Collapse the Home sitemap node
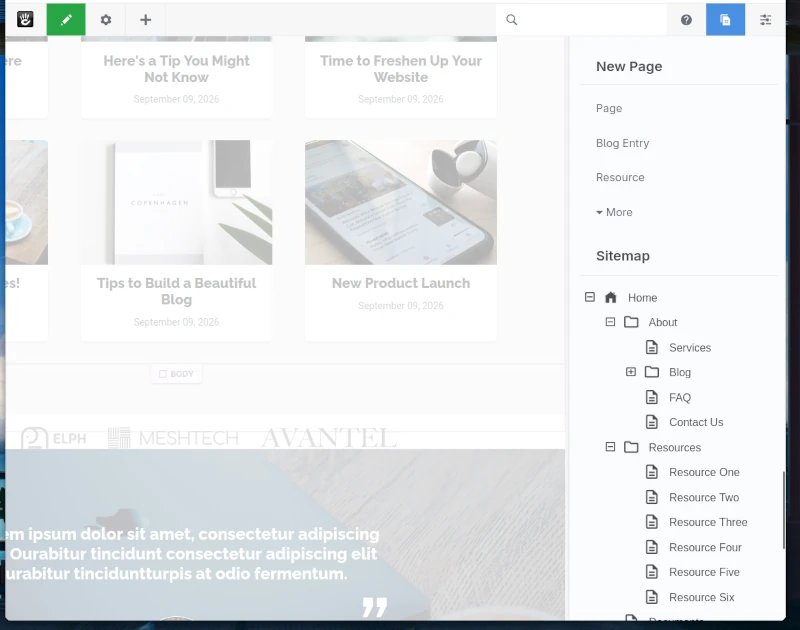 pyautogui.click(x=590, y=297)
